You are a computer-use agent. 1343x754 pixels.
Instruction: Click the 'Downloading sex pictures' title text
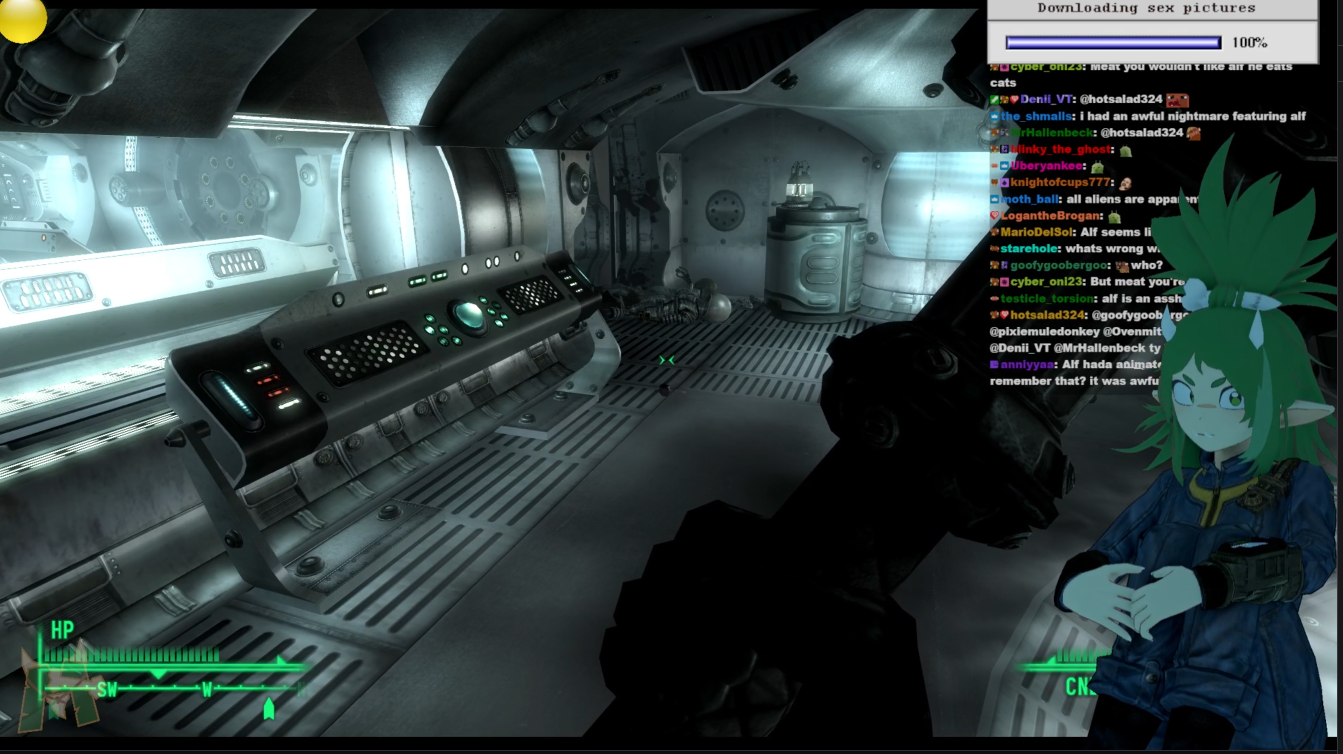pyautogui.click(x=1146, y=8)
